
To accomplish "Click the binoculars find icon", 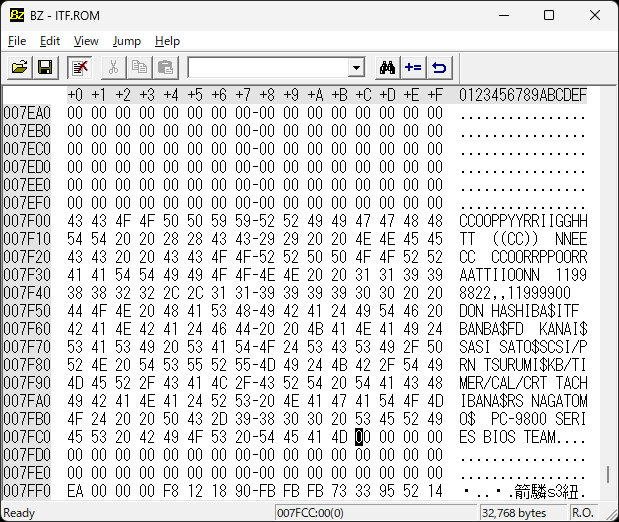I will coord(387,68).
